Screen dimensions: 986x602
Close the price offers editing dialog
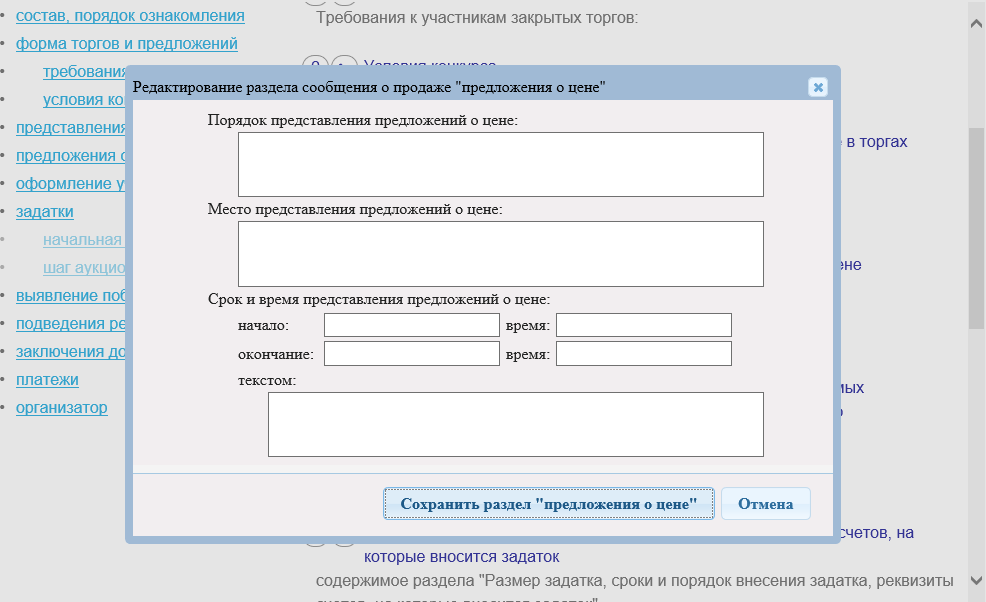[818, 87]
